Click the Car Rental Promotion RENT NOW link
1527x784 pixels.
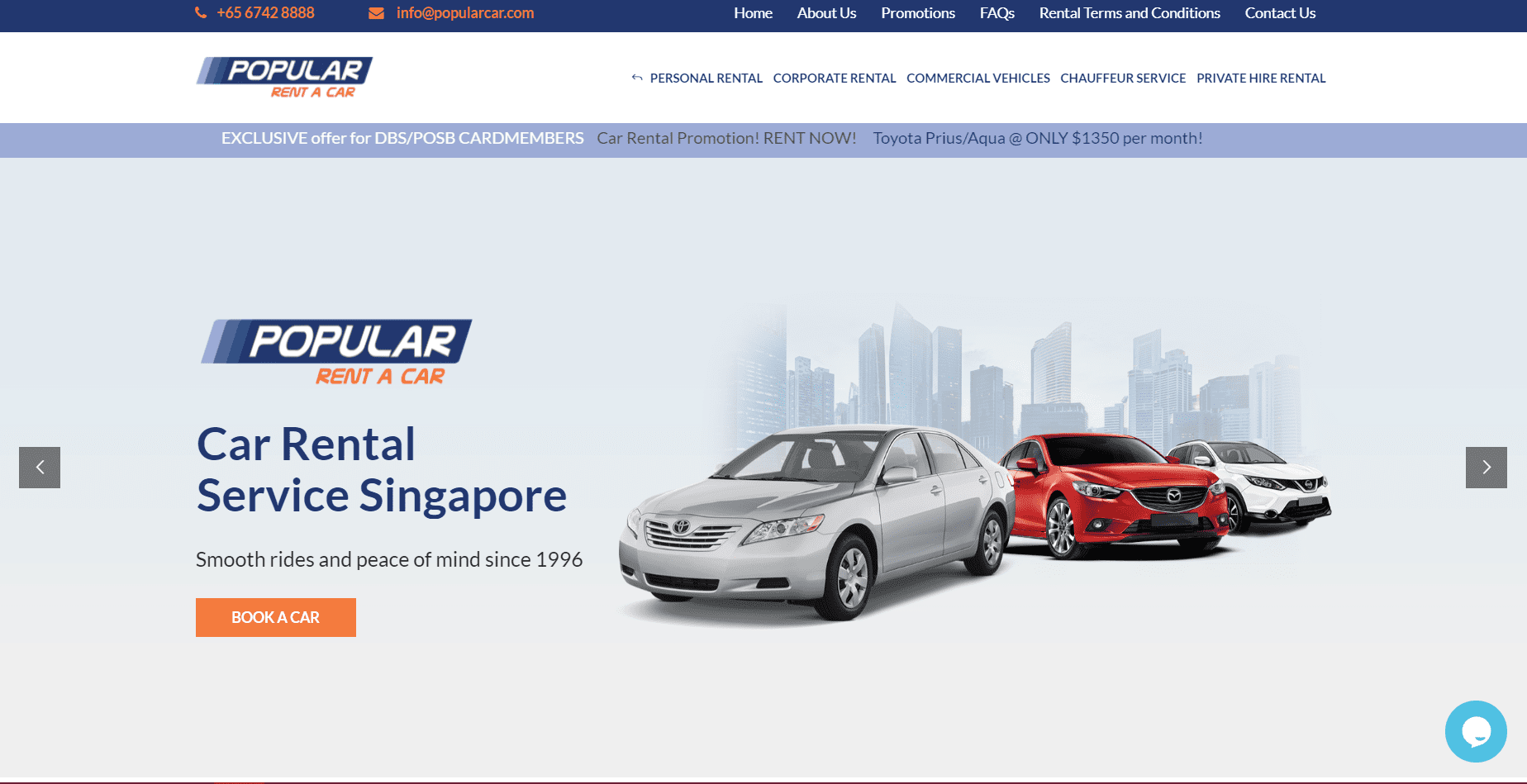tap(726, 138)
